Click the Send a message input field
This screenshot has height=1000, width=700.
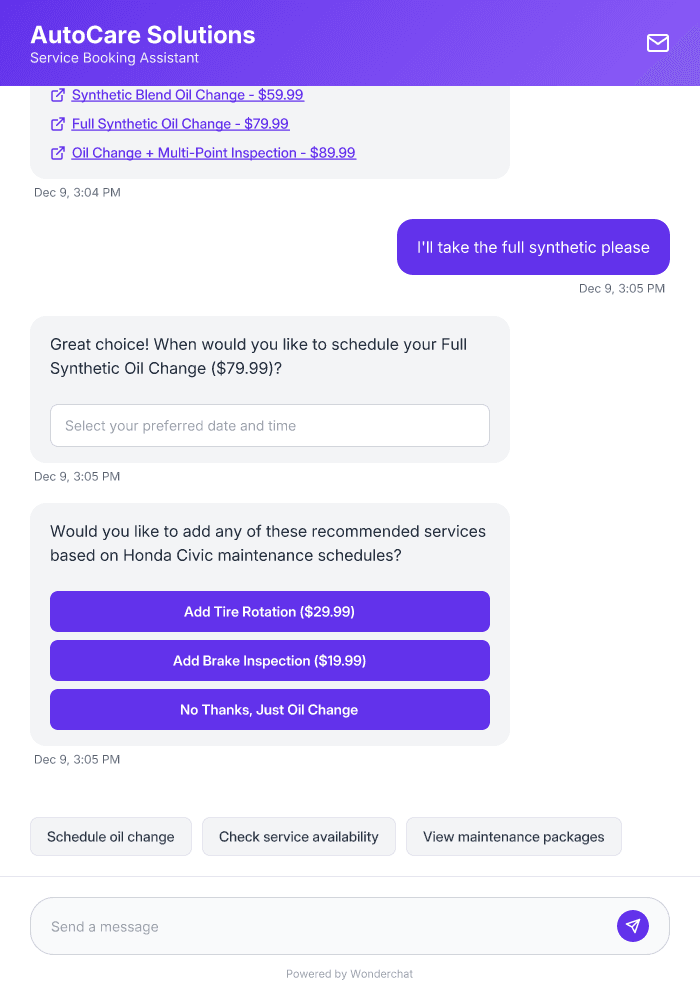[x=300, y=925]
